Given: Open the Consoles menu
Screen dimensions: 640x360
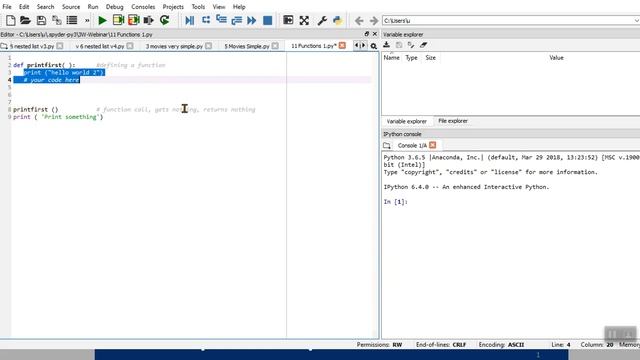Looking at the screenshot, I should click(x=143, y=7).
